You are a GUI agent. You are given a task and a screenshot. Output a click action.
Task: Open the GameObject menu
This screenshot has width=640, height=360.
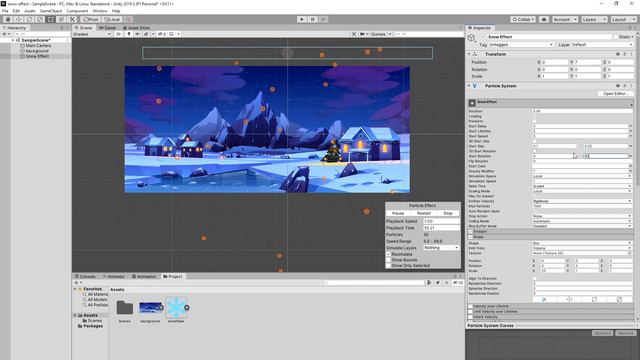(51, 11)
